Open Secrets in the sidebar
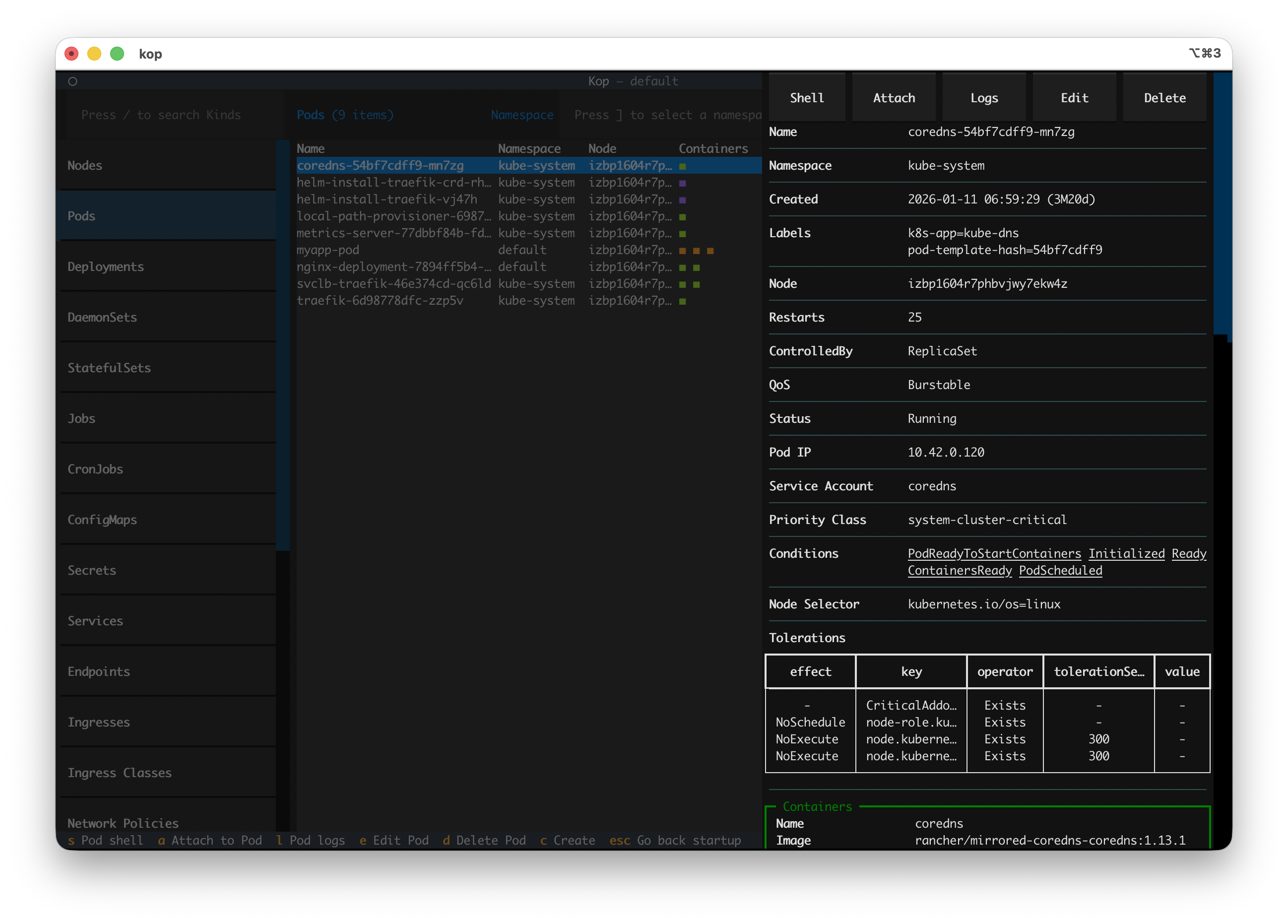The image size is (1288, 924). click(x=168, y=570)
